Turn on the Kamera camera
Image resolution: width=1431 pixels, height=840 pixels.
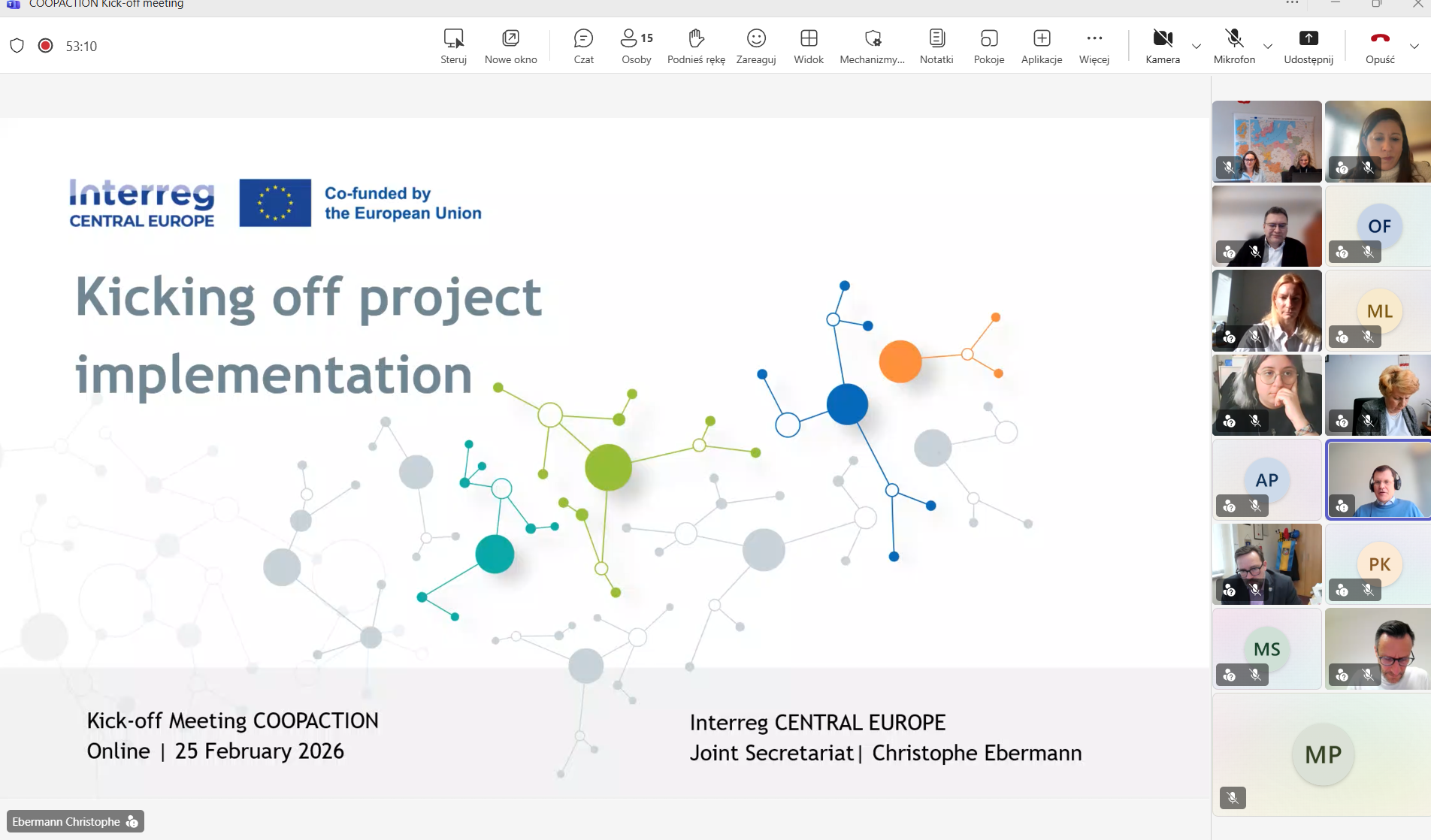1162,46
